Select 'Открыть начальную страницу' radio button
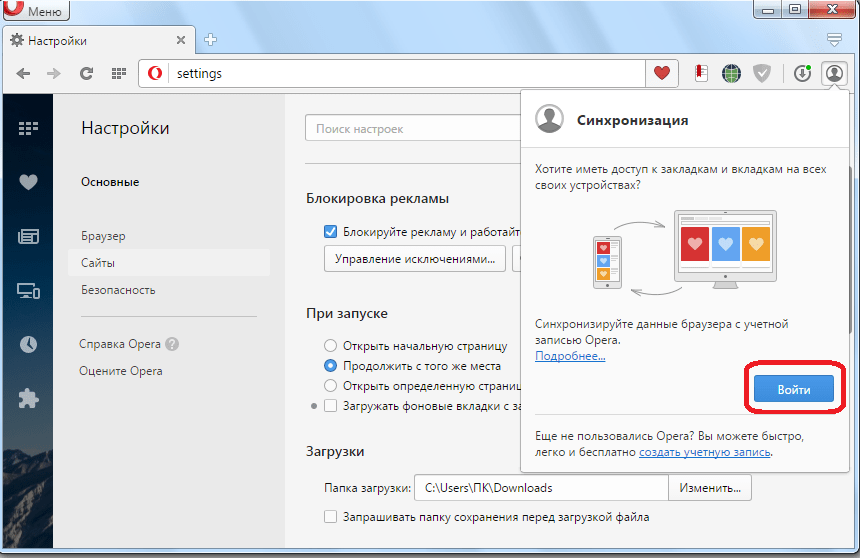860x558 pixels. [330, 346]
